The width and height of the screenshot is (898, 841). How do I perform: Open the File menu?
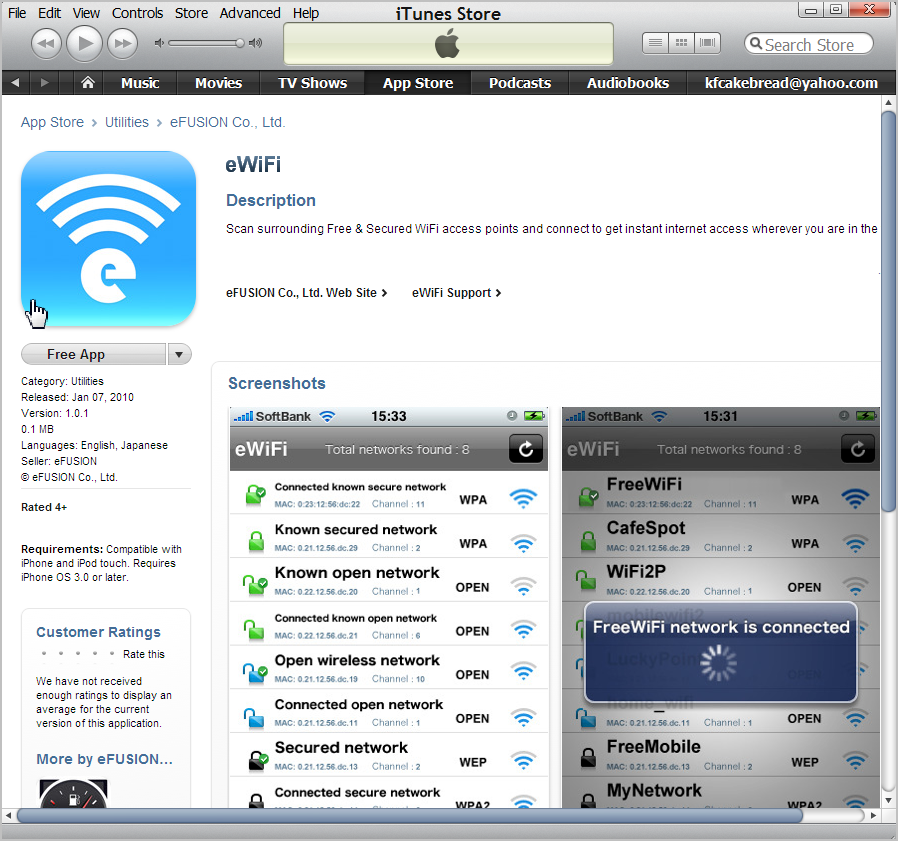(17, 13)
